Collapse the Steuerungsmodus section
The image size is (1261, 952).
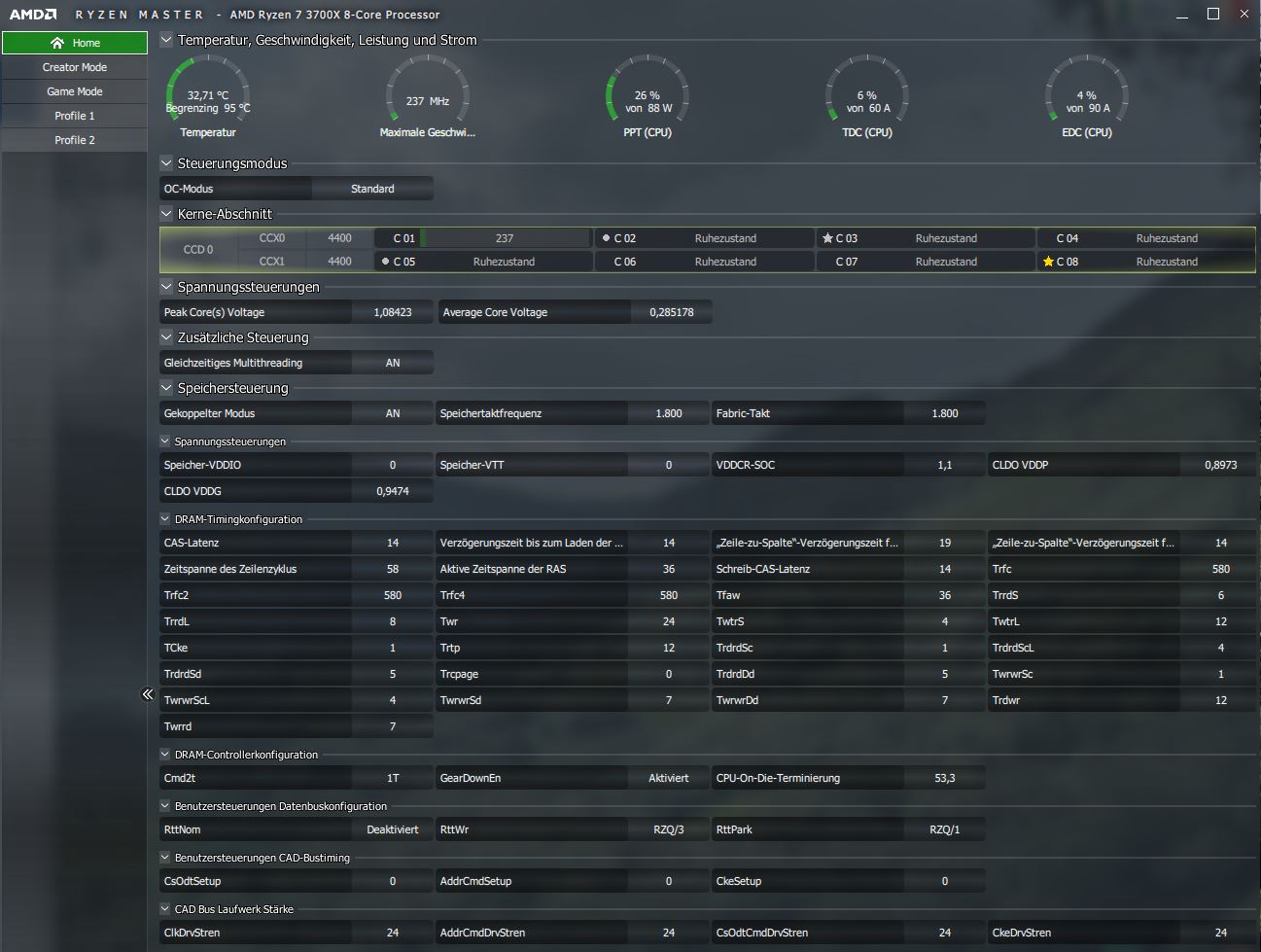(166, 163)
